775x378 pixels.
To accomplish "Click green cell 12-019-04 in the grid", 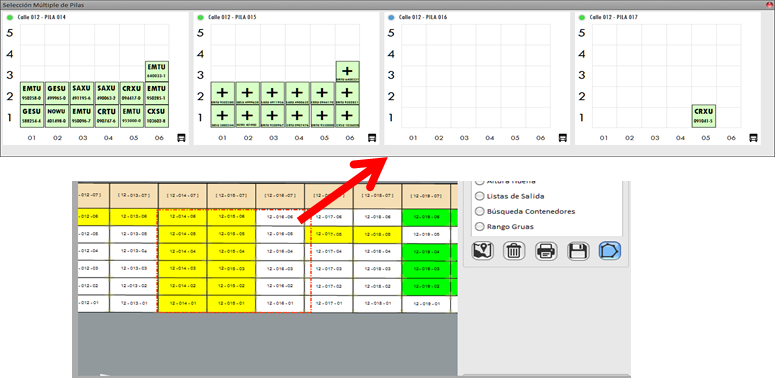I will [x=426, y=252].
